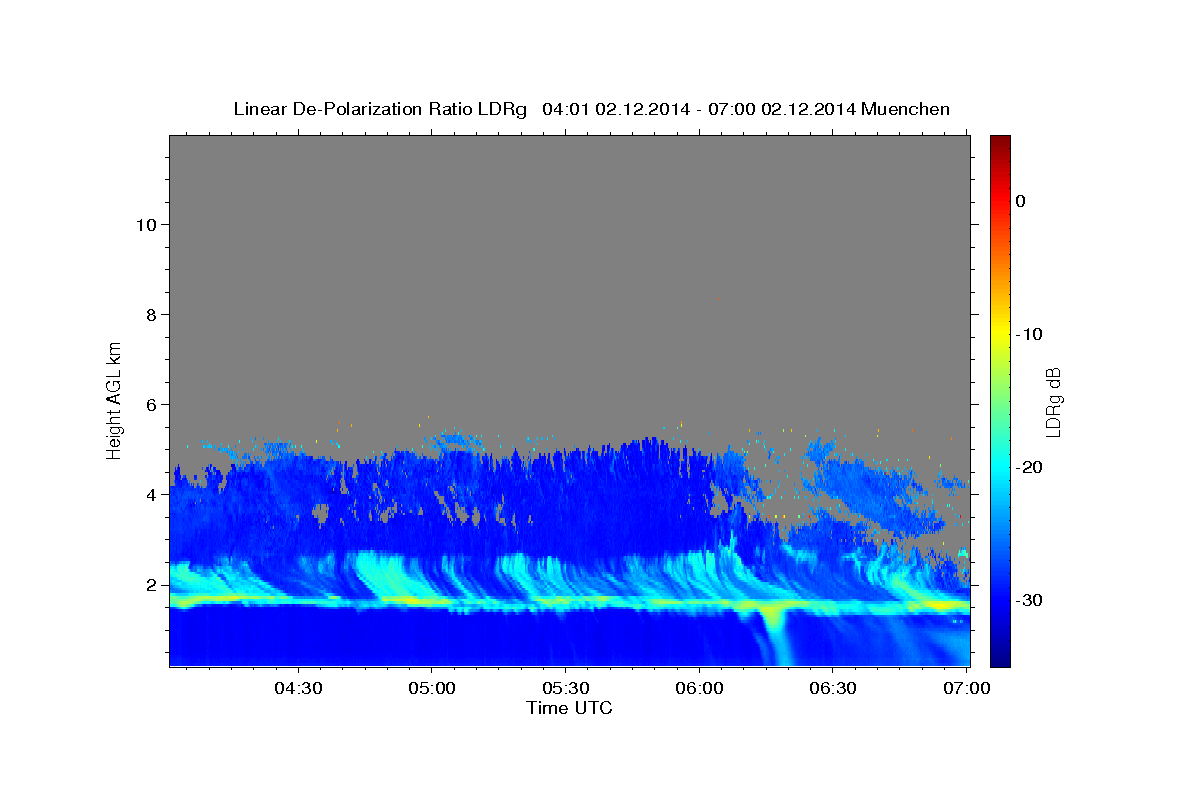Screen dimensions: 1200x800
Task: Click the 07:00 time tick label
Action: coord(966,688)
